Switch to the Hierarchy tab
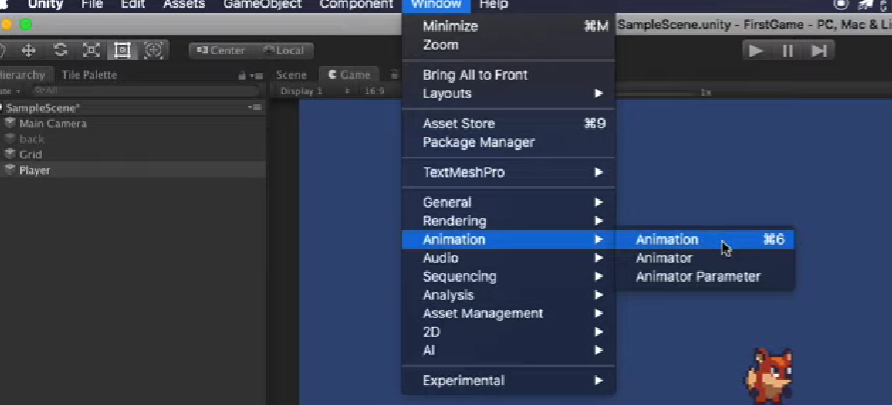Image resolution: width=892 pixels, height=405 pixels. pyautogui.click(x=23, y=75)
